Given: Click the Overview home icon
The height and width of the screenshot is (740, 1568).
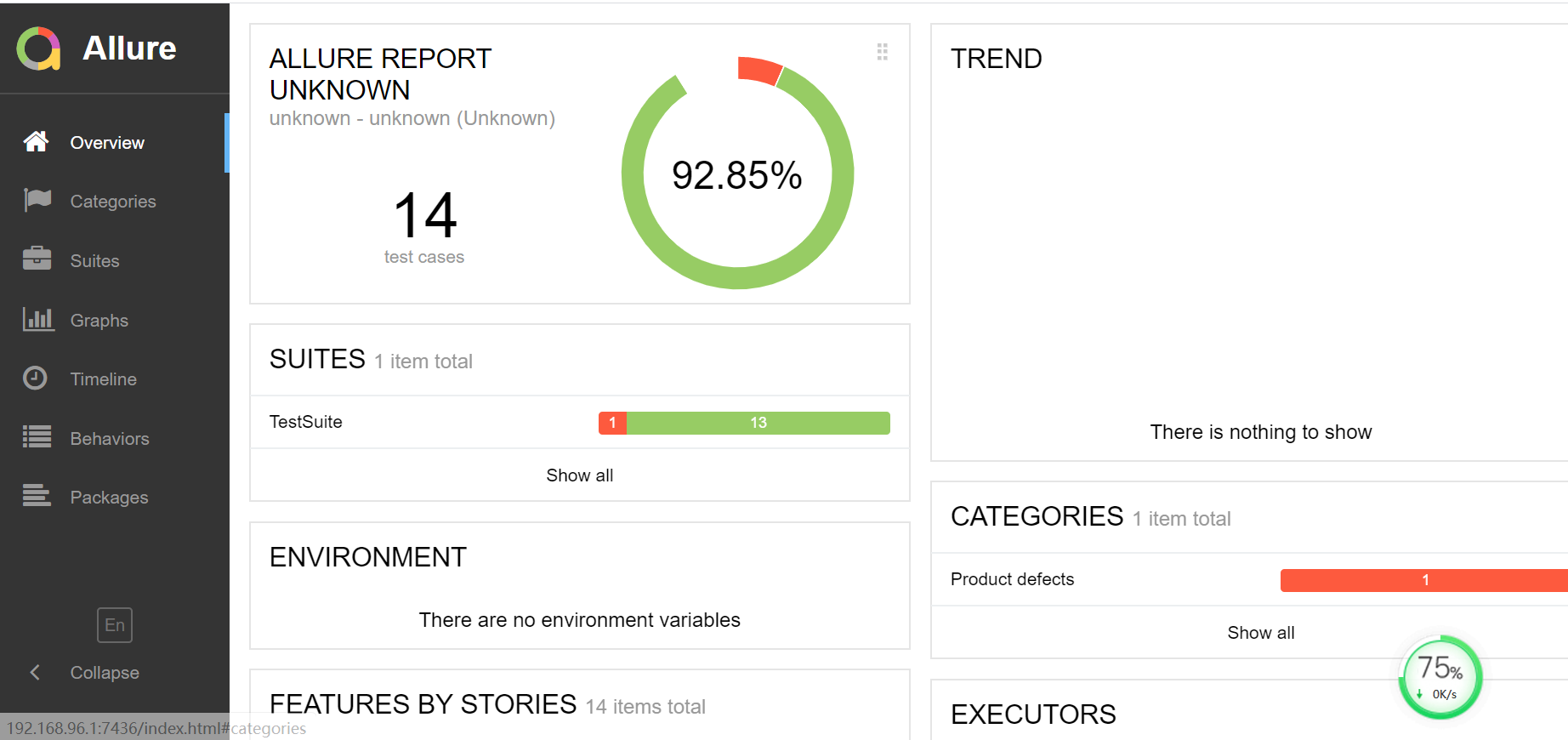Looking at the screenshot, I should (x=36, y=141).
